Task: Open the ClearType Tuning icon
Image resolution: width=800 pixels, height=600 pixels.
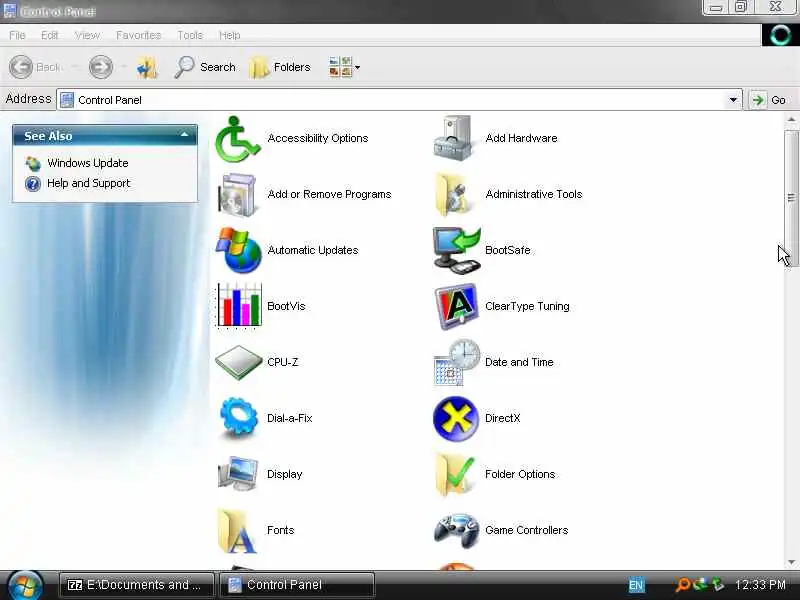Action: click(x=456, y=306)
